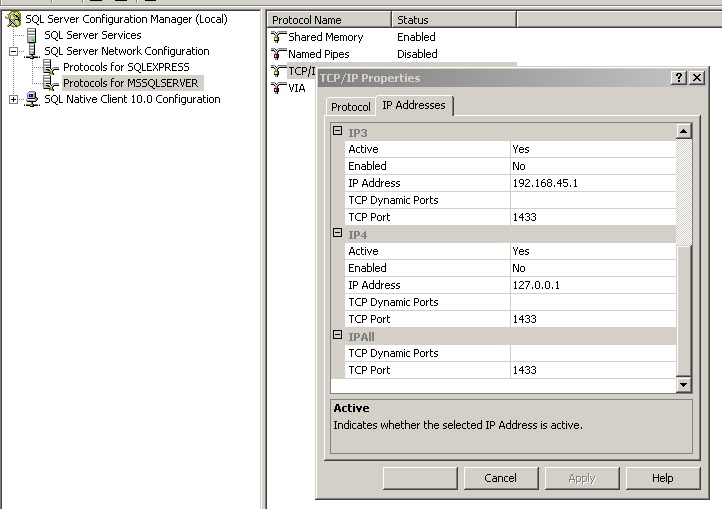Image resolution: width=722 pixels, height=509 pixels.
Task: Click the Help button
Action: tap(663, 478)
